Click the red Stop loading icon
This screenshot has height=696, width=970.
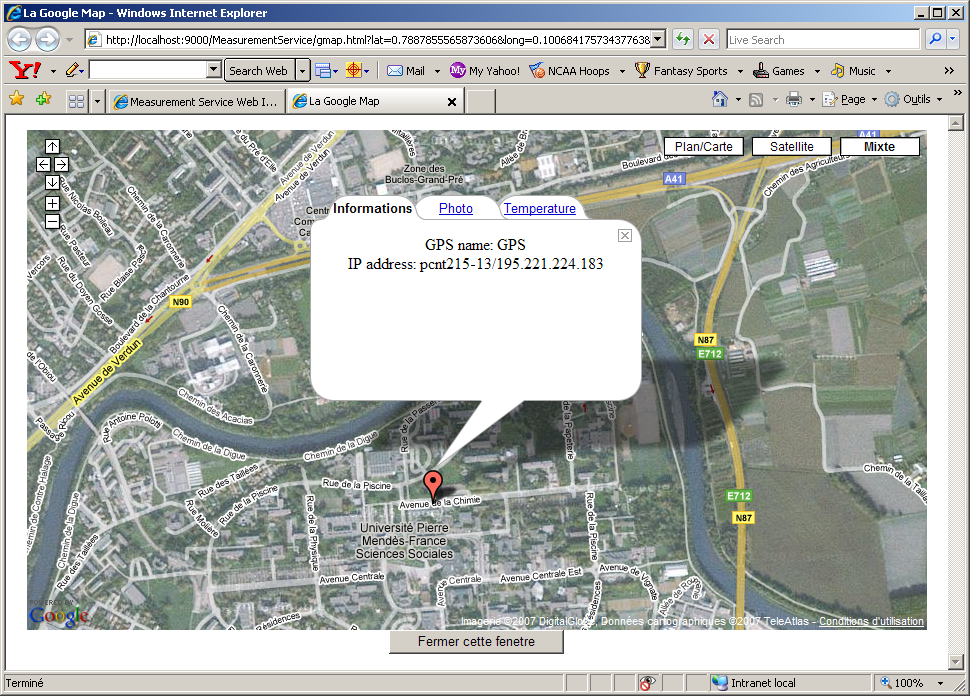(709, 40)
